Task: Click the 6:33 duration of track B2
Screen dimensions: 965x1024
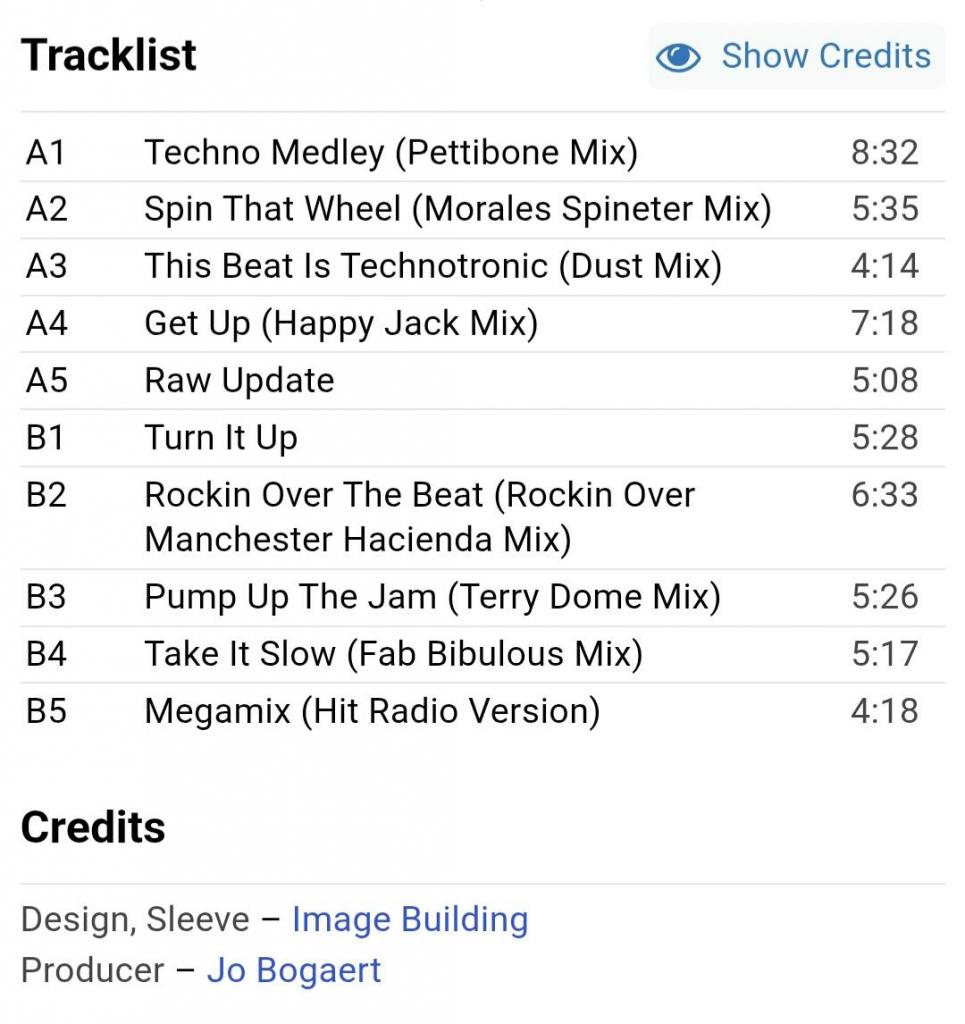Action: point(884,495)
